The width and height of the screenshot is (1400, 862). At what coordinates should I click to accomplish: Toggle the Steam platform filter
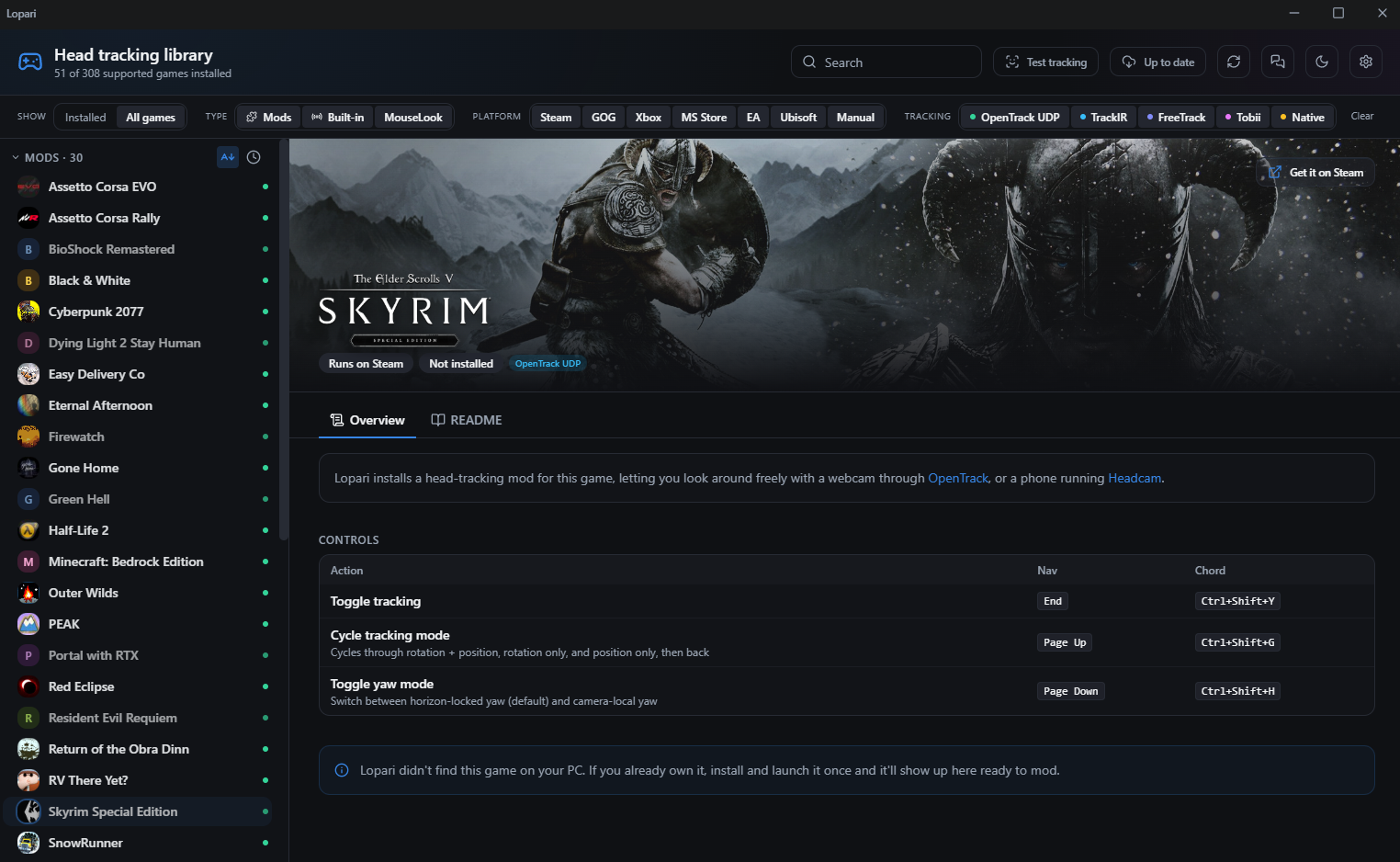(556, 118)
